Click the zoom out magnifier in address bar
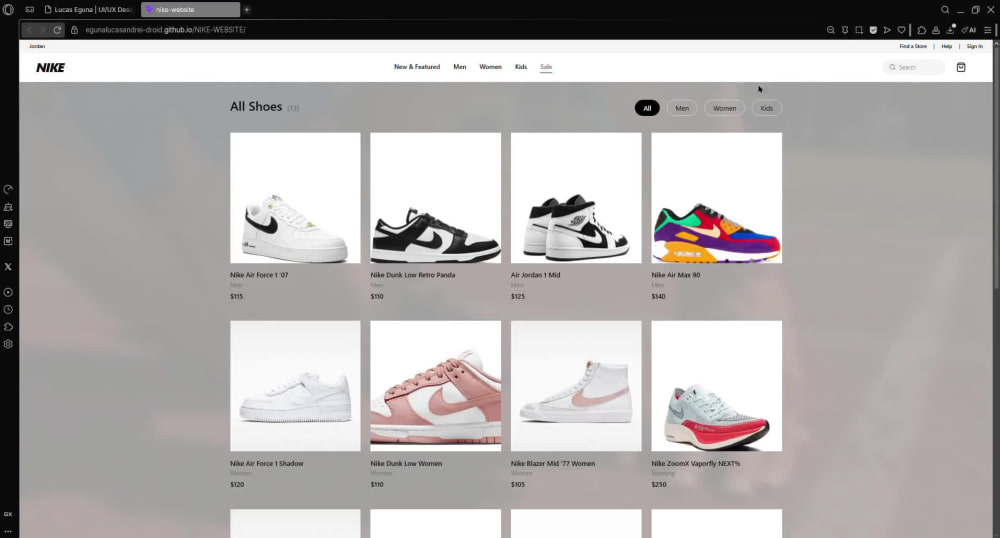 coord(830,30)
